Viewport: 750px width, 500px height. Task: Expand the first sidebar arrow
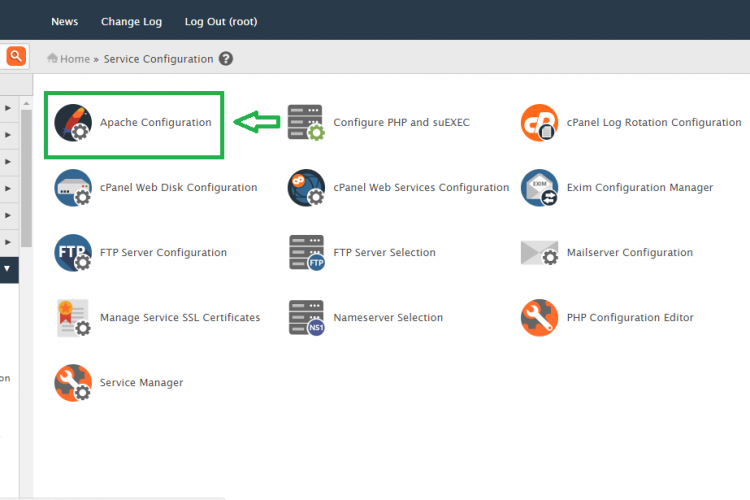click(x=8, y=108)
